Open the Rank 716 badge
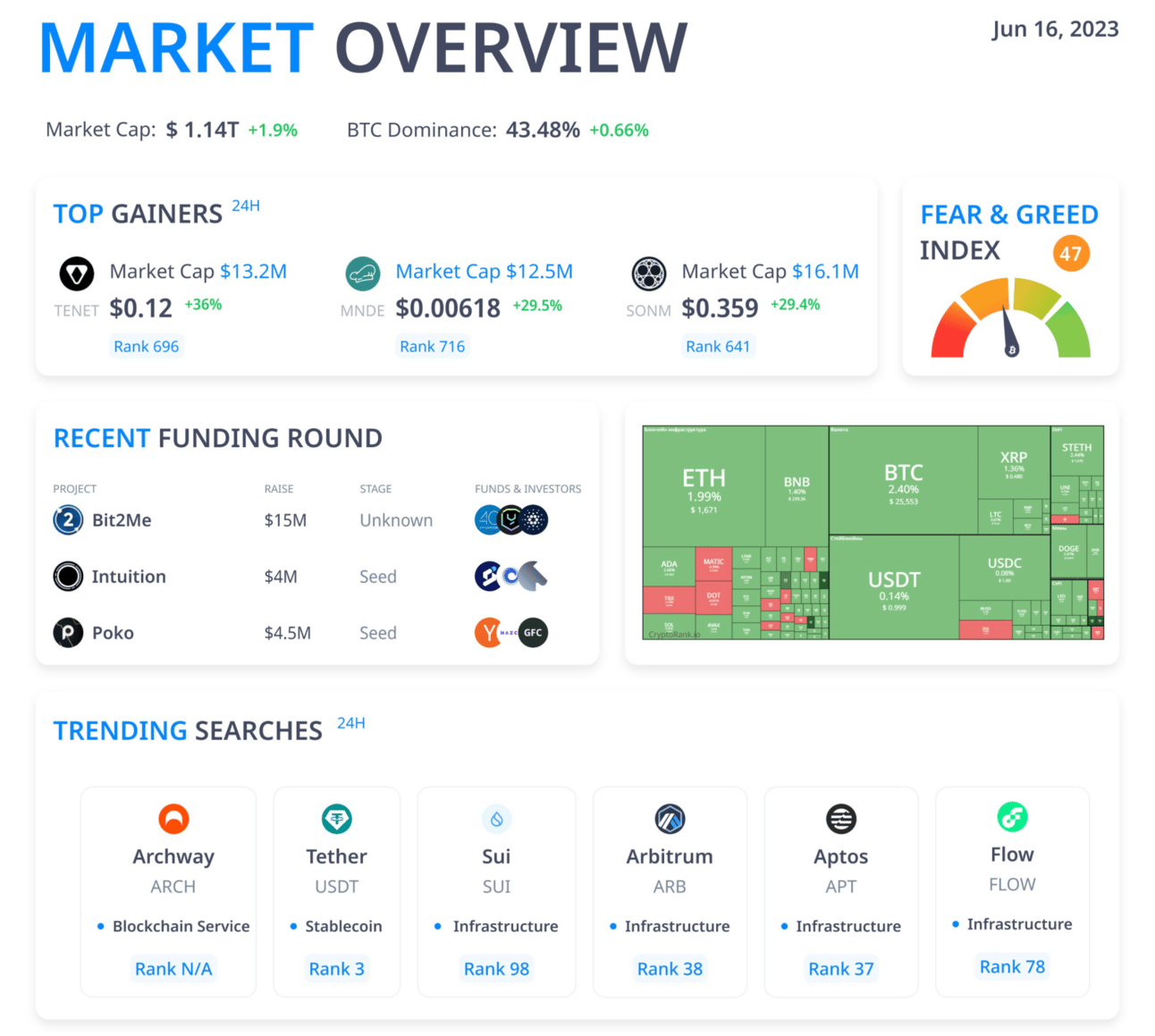Screen dimensions: 1155x1036 433,346
